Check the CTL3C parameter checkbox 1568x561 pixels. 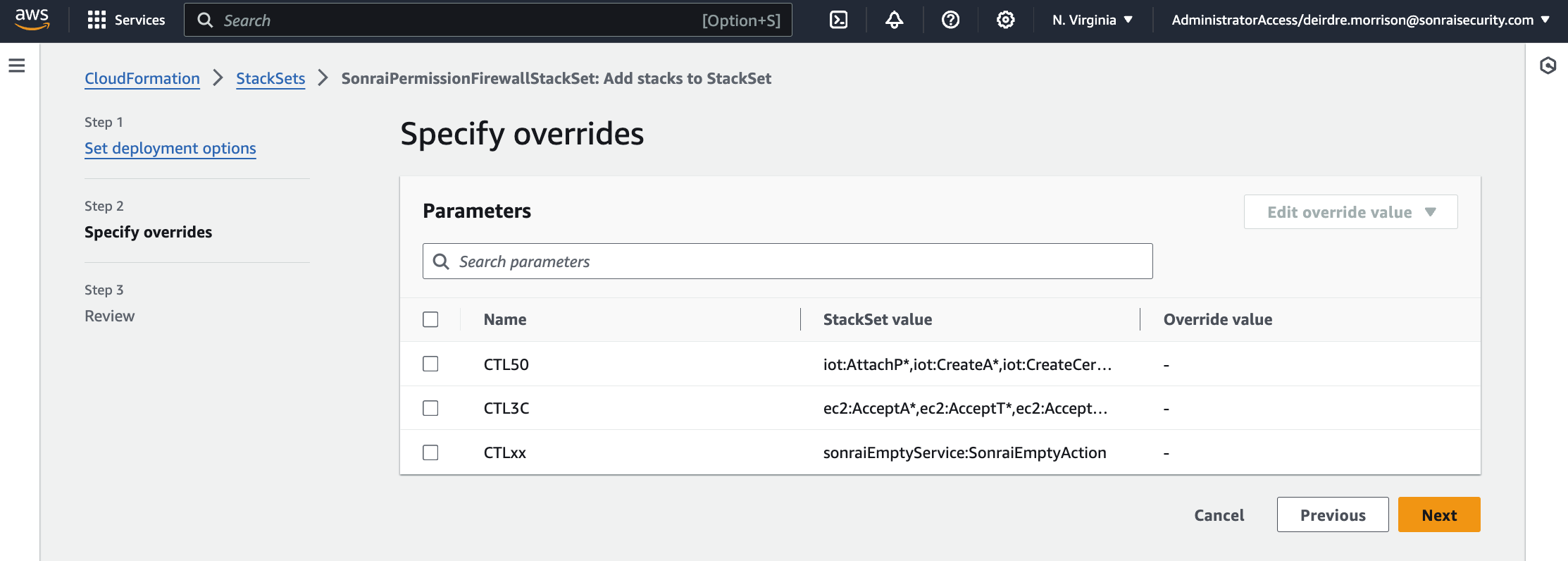tap(430, 408)
